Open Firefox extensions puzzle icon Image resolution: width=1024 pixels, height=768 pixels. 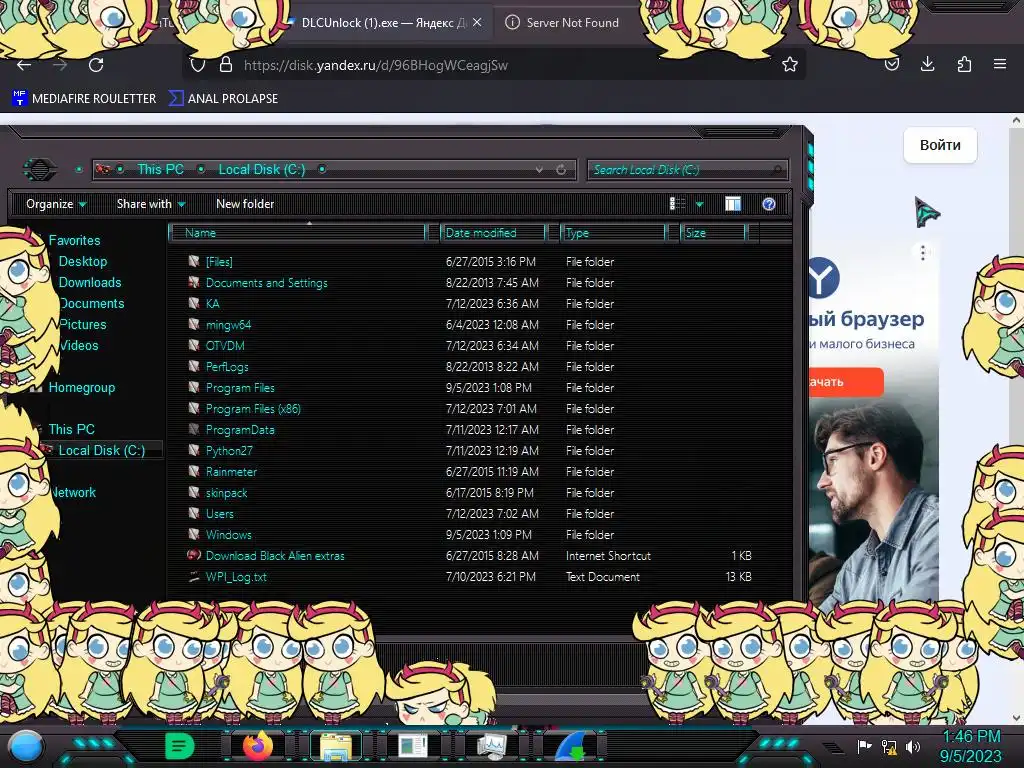(x=964, y=64)
